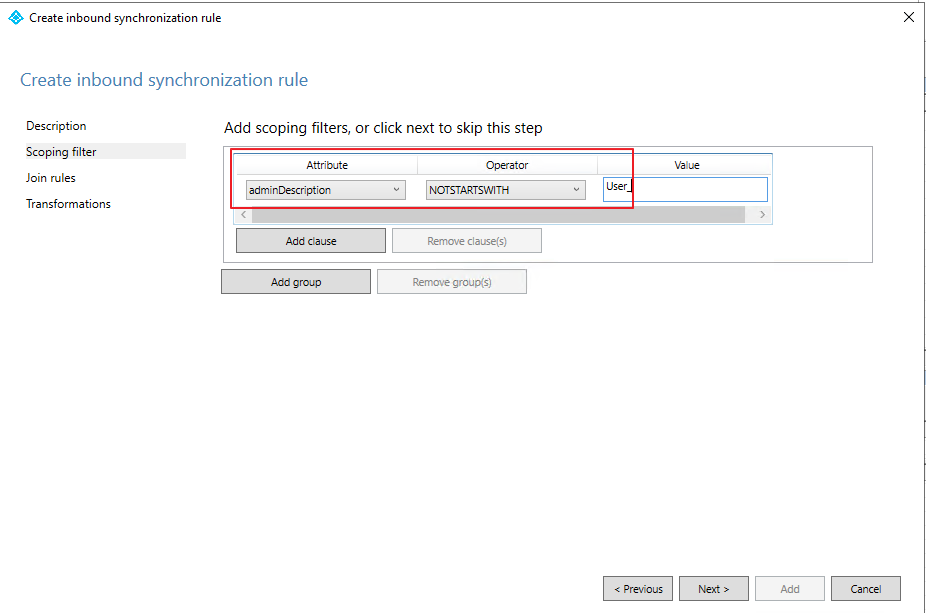
Task: Open the adminDescription attribute dropdown
Action: pos(325,190)
